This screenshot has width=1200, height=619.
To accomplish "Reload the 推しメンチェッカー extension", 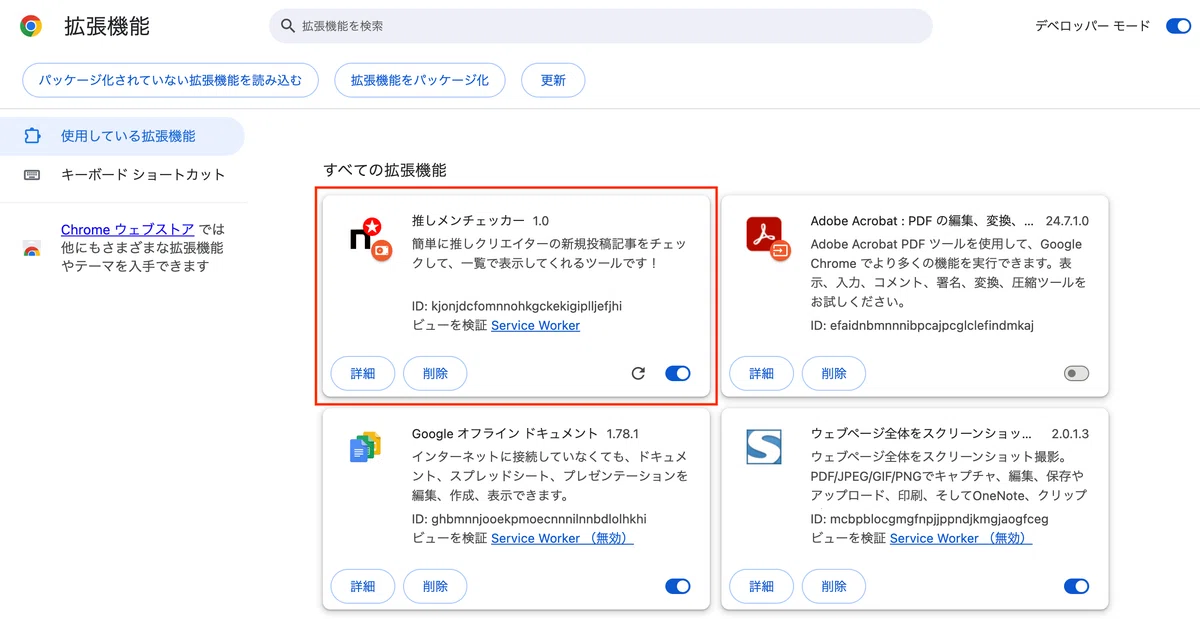I will point(638,374).
